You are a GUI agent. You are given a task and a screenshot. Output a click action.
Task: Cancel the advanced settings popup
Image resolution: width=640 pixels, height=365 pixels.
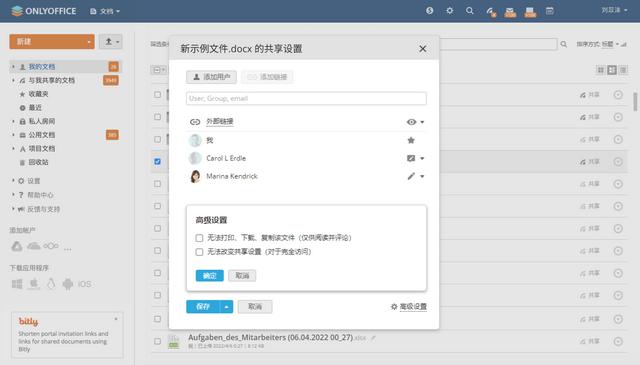pyautogui.click(x=242, y=276)
